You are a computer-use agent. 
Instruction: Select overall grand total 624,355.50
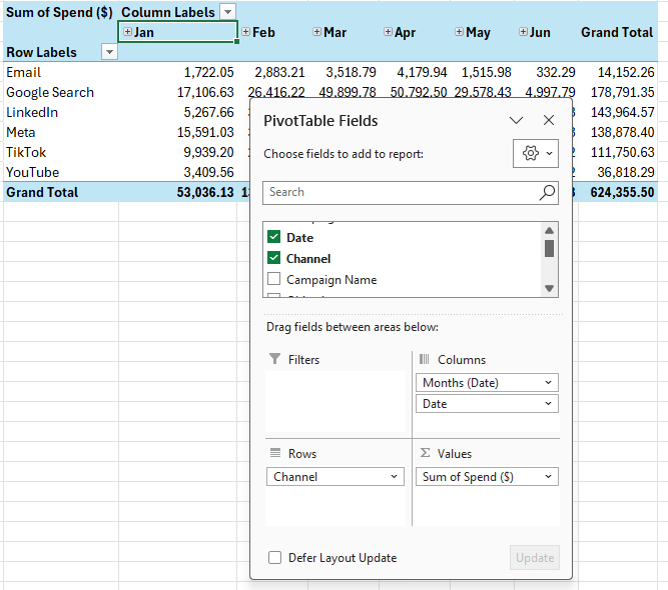pyautogui.click(x=622, y=192)
